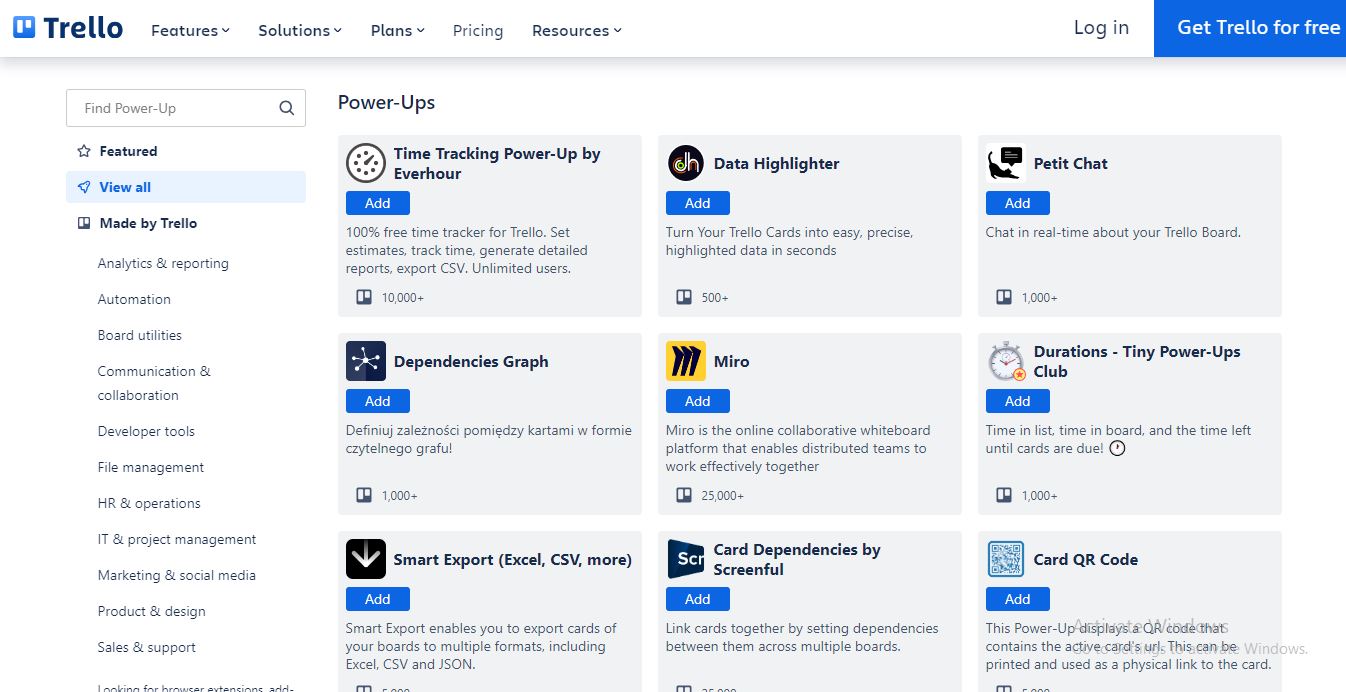This screenshot has height=692, width=1346.
Task: Click the Data Highlighter logo icon
Action: 686,163
